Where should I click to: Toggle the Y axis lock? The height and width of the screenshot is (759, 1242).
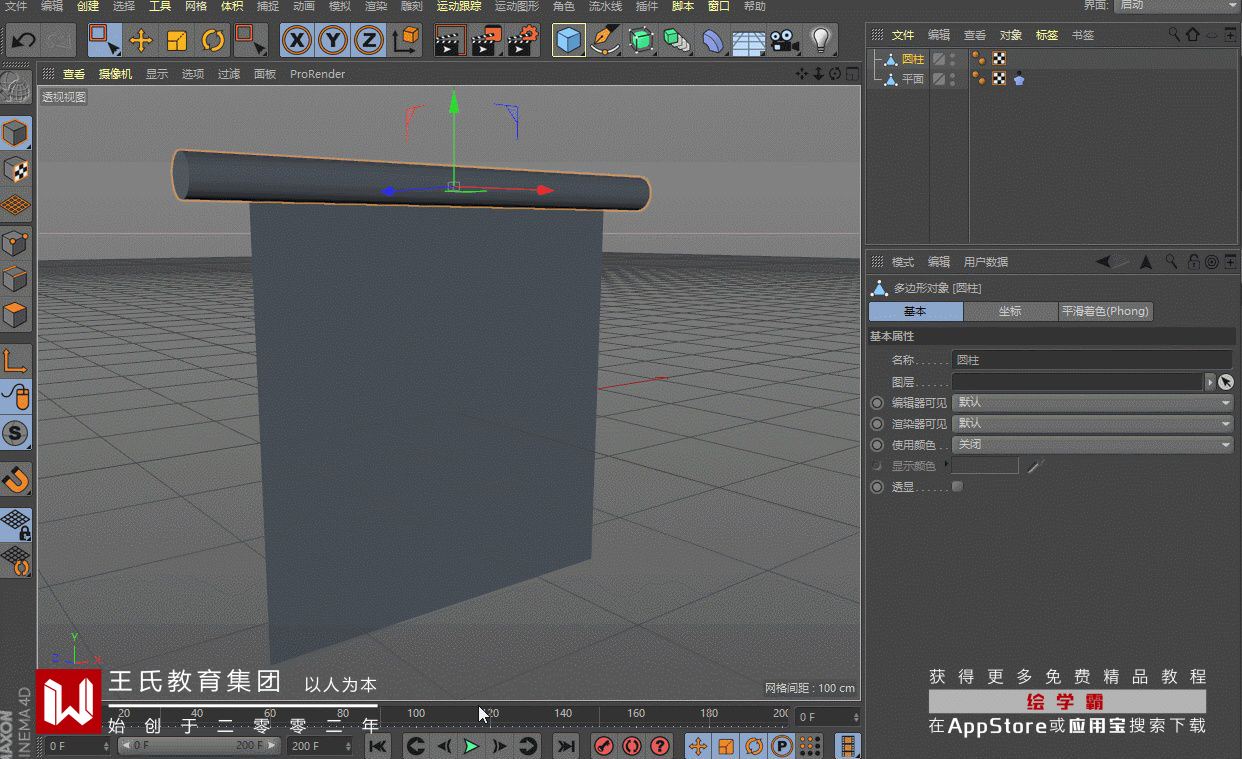pos(333,41)
